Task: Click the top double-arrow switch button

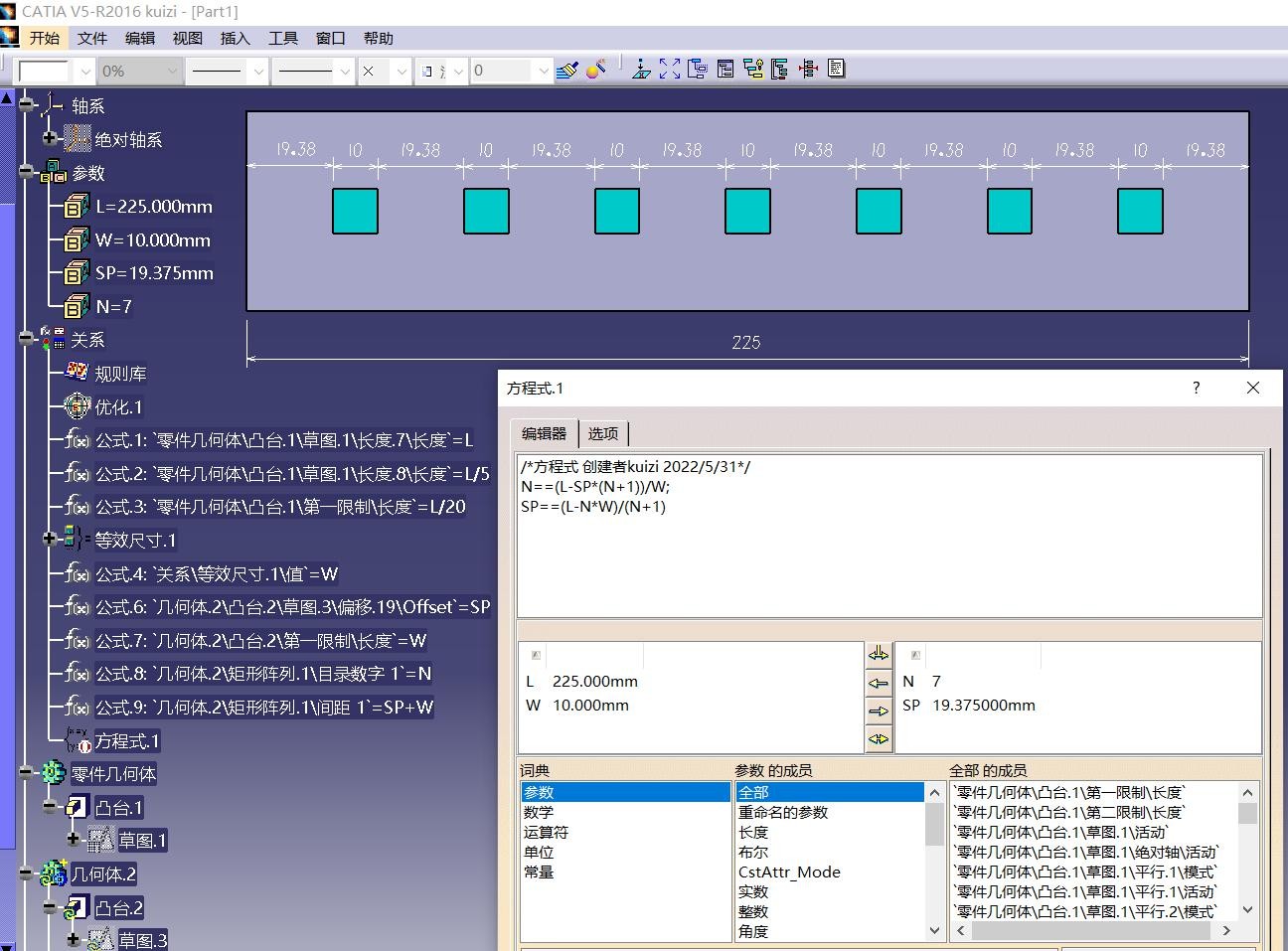Action: [x=879, y=654]
